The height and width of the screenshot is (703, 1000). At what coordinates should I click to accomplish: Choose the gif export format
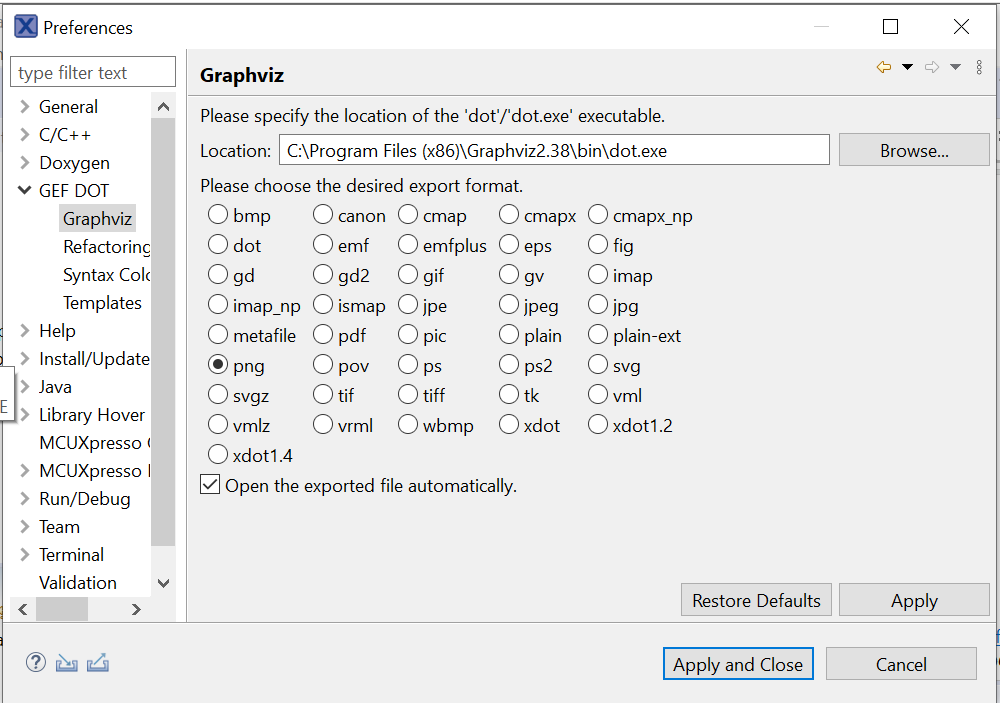click(408, 275)
